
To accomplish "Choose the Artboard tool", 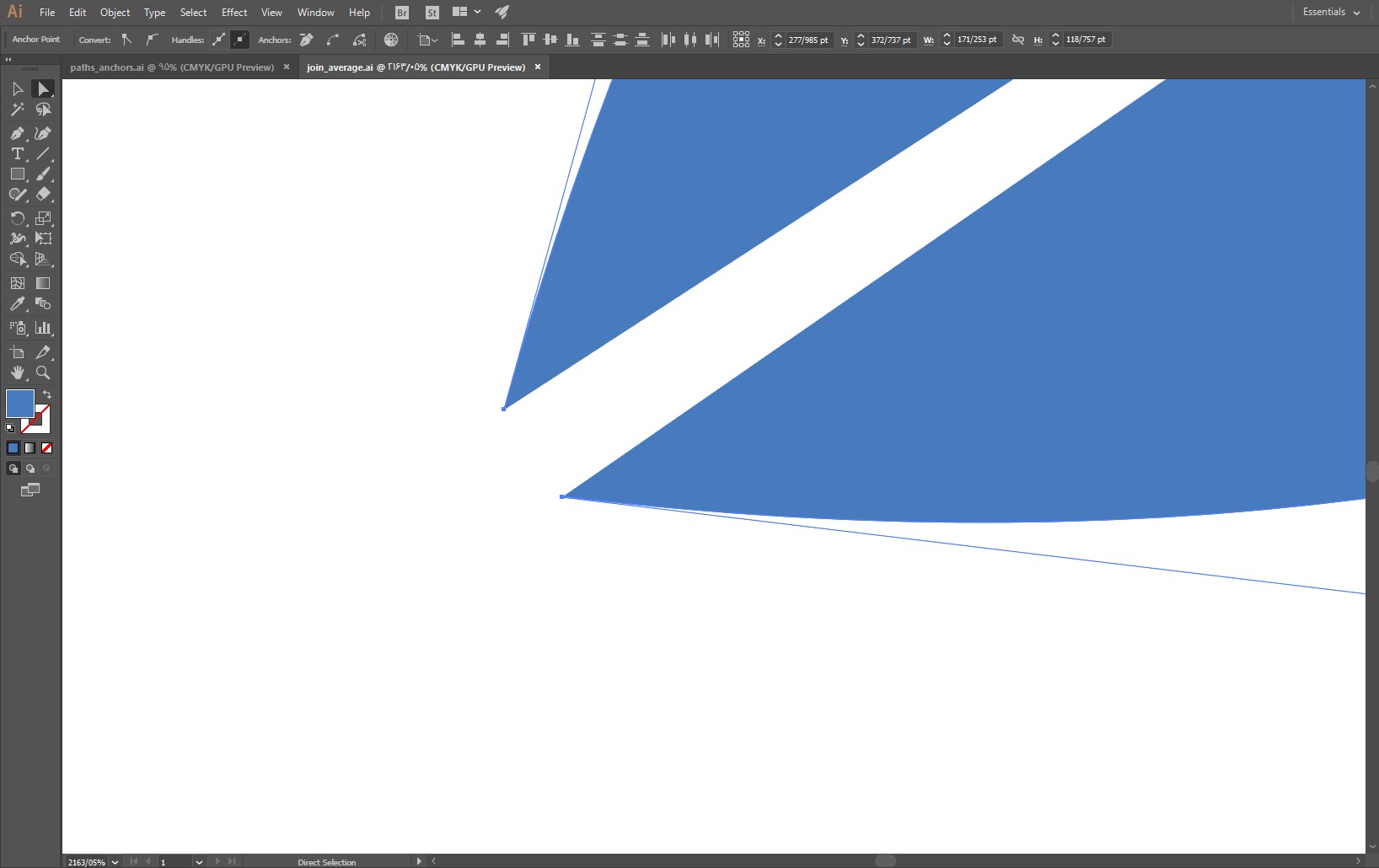I will 18,352.
